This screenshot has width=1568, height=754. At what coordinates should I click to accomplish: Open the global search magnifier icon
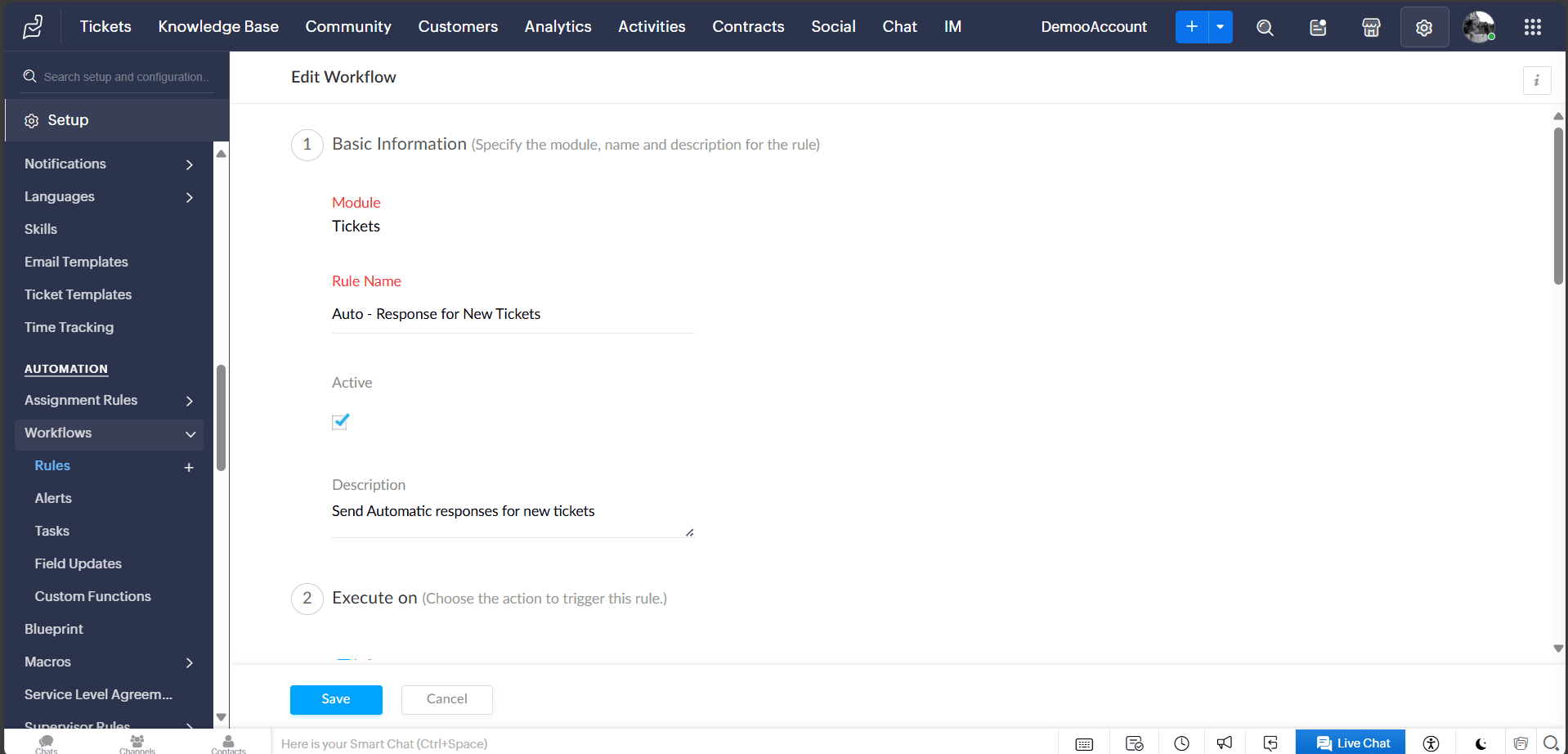[1265, 28]
